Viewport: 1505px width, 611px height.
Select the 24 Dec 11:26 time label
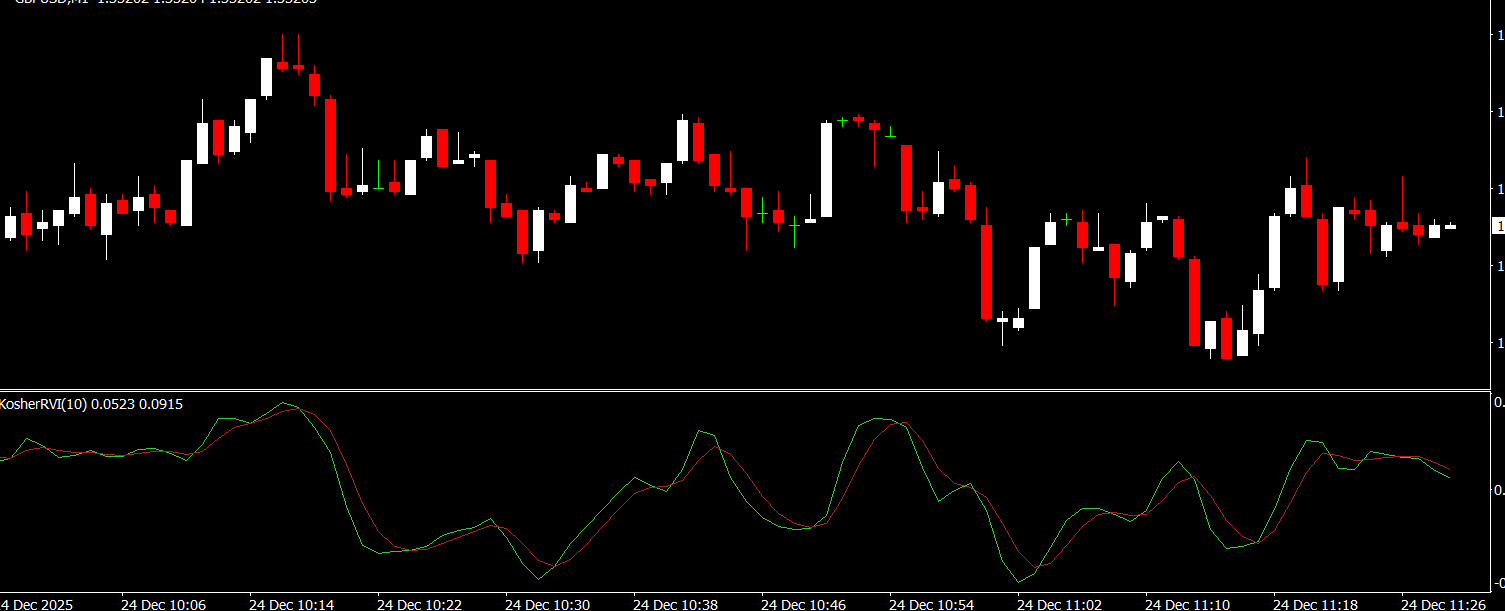click(1443, 604)
